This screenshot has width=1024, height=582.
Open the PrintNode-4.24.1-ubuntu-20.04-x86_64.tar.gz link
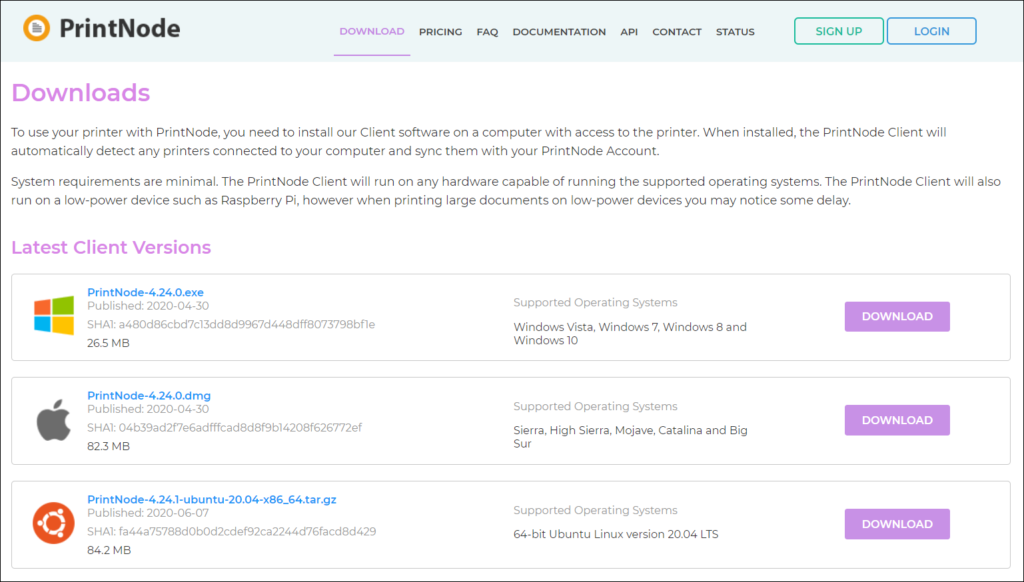tap(212, 499)
